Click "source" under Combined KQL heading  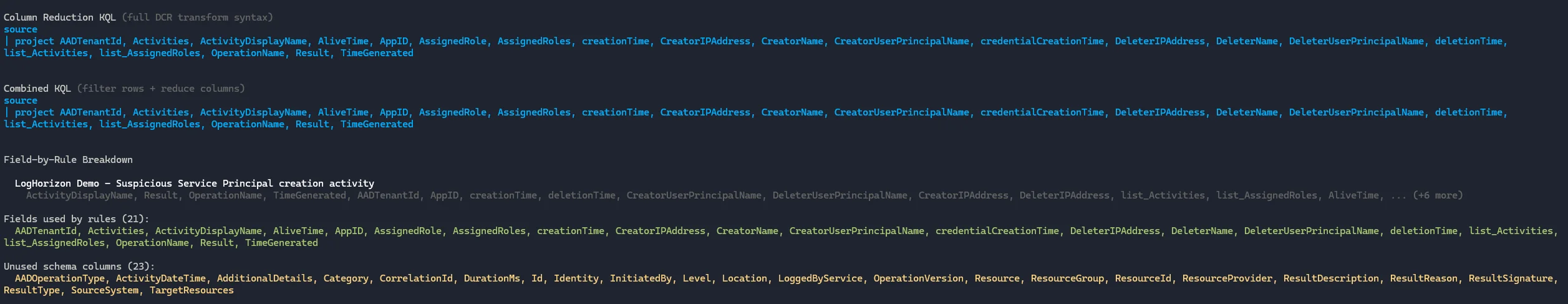click(20, 101)
